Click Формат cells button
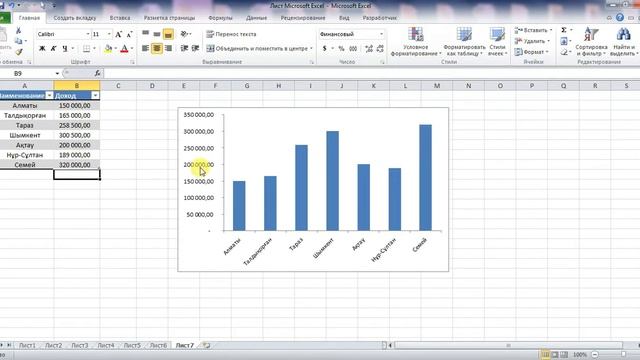Viewport: 640px width, 360px height. click(531, 52)
